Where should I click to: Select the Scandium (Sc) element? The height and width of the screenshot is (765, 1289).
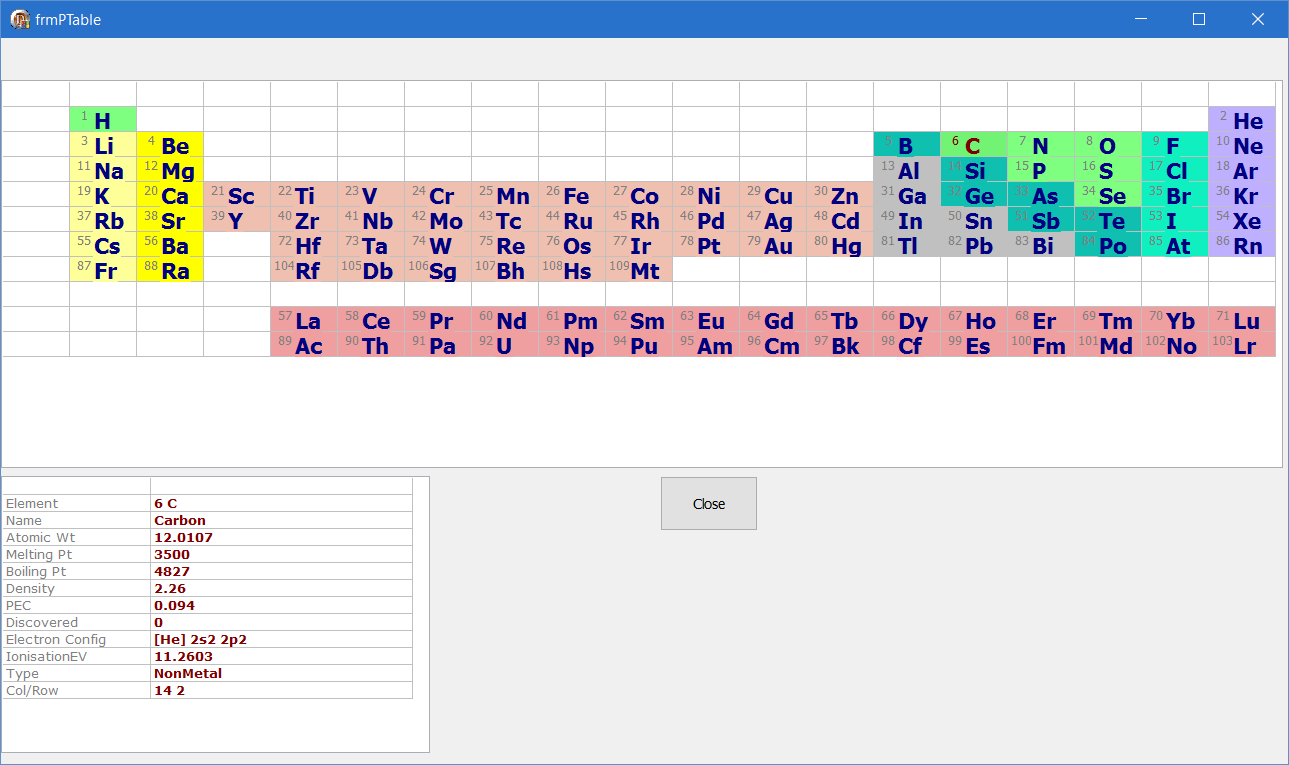pos(236,195)
